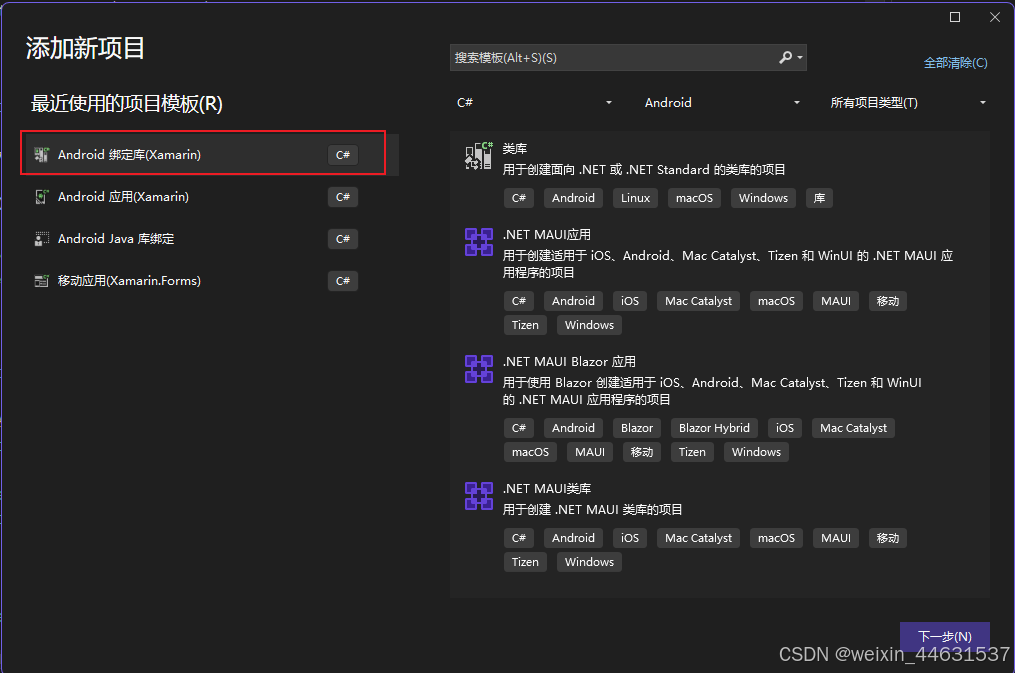Click the .NET MAUI类库 description text
Image resolution: width=1015 pixels, height=673 pixels.
592,510
